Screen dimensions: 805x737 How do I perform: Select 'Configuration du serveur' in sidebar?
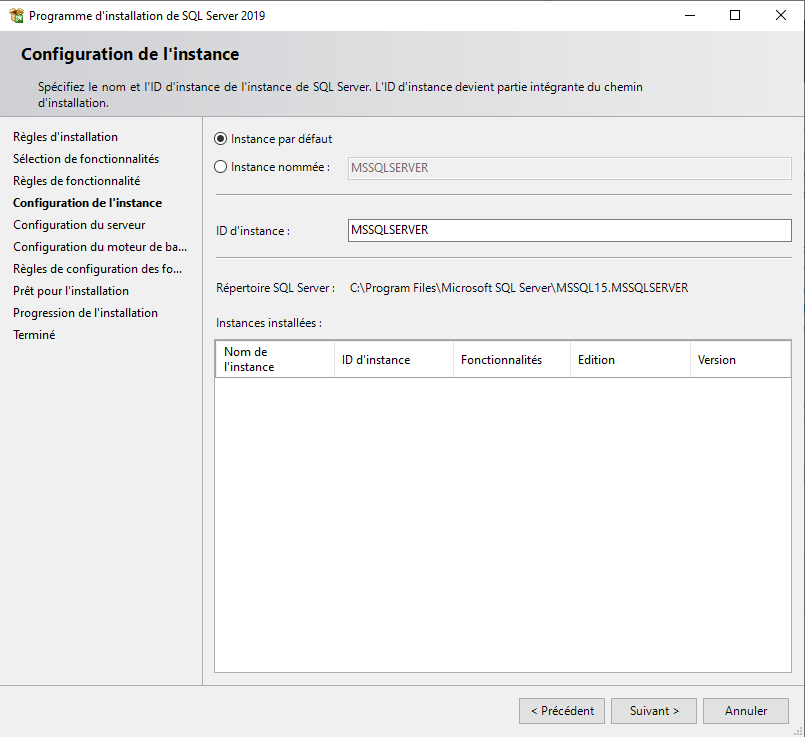point(79,225)
